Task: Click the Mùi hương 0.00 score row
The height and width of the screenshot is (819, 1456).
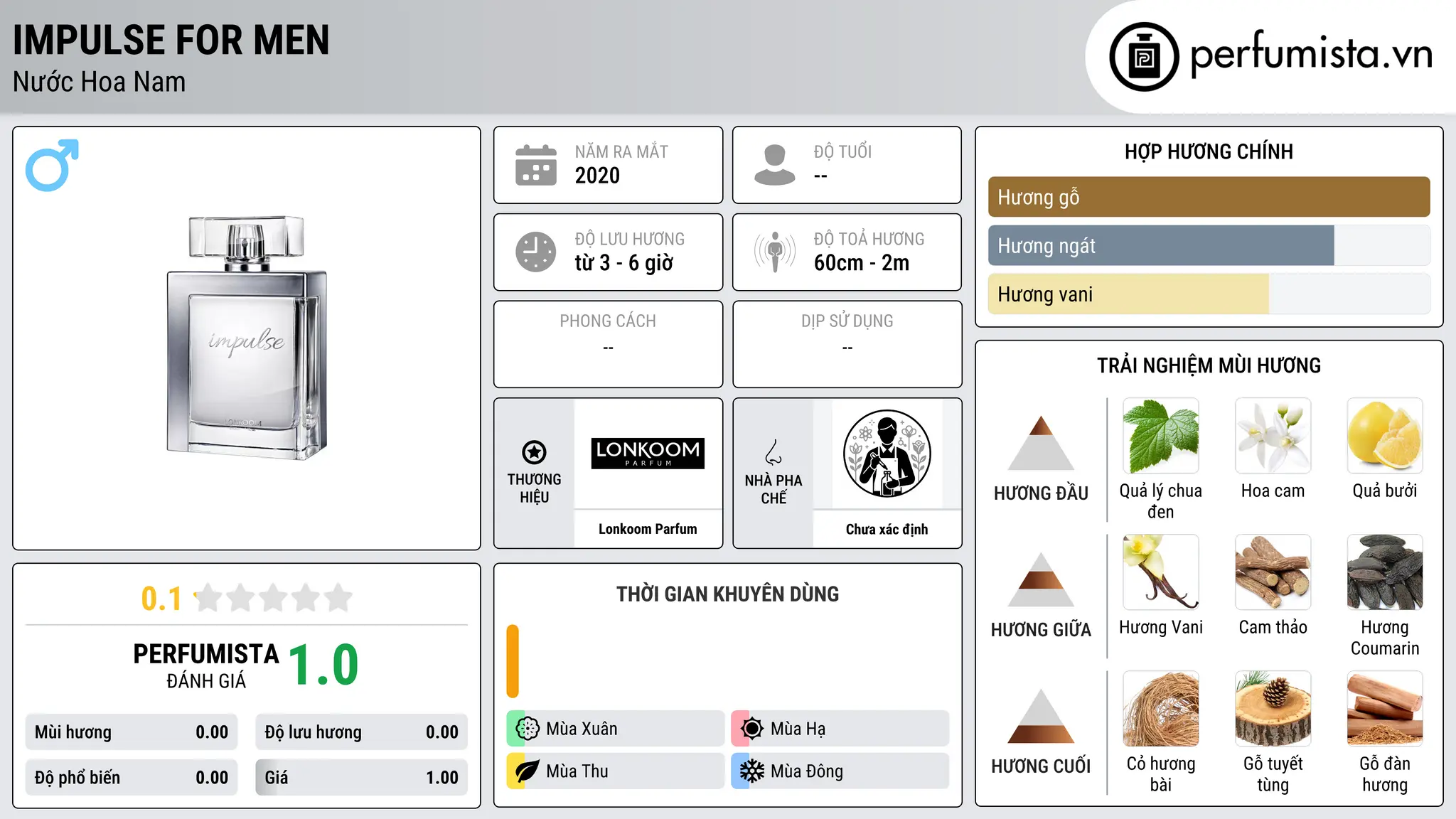Action: pos(132,732)
